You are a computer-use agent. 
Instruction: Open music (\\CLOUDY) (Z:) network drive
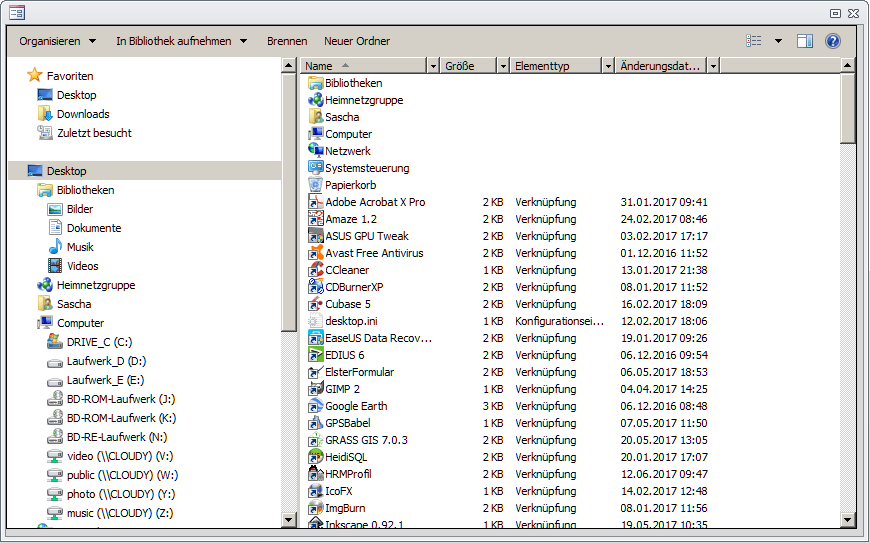click(120, 513)
